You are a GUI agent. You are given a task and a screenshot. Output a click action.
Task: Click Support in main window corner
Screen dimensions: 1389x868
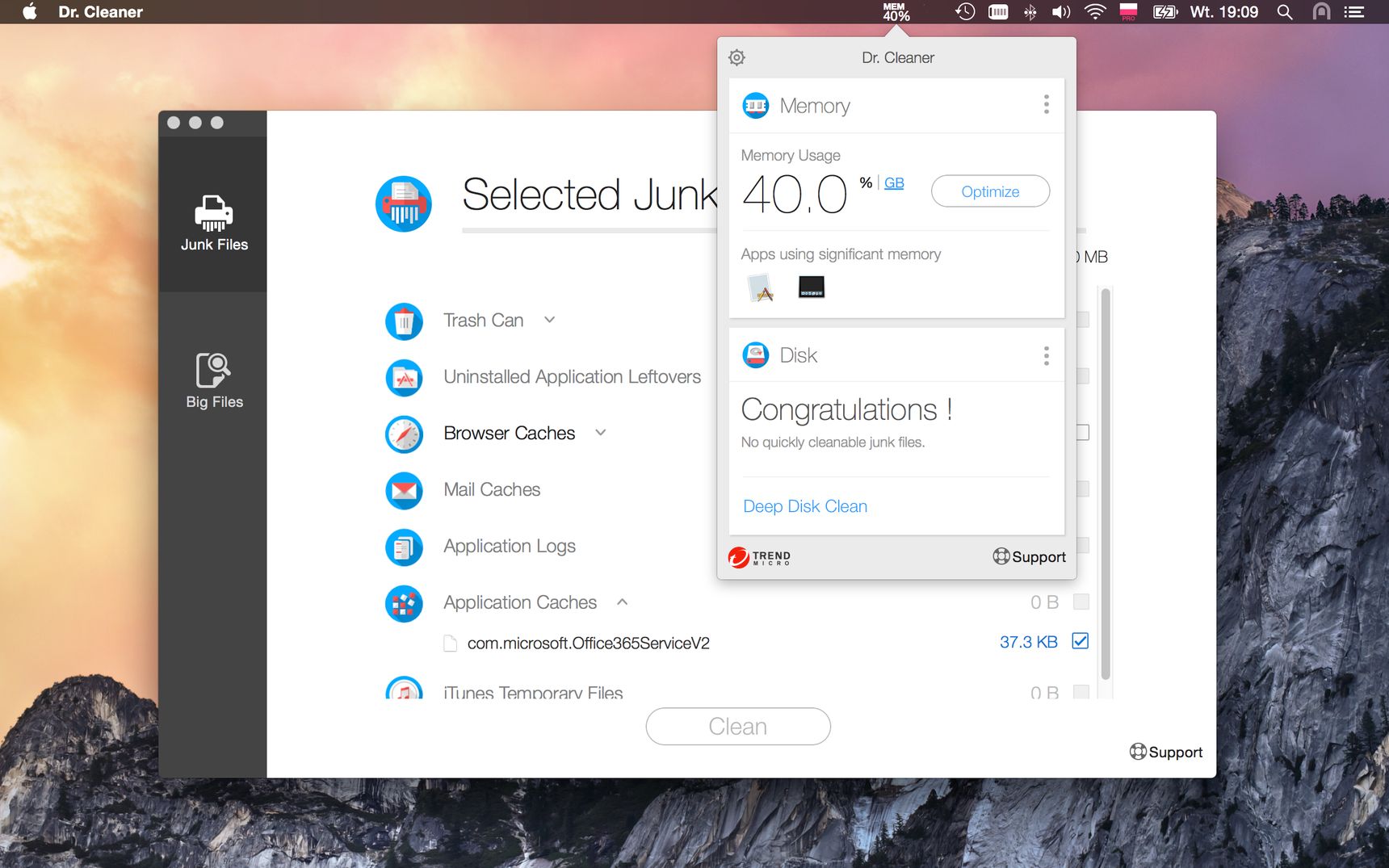point(1166,752)
